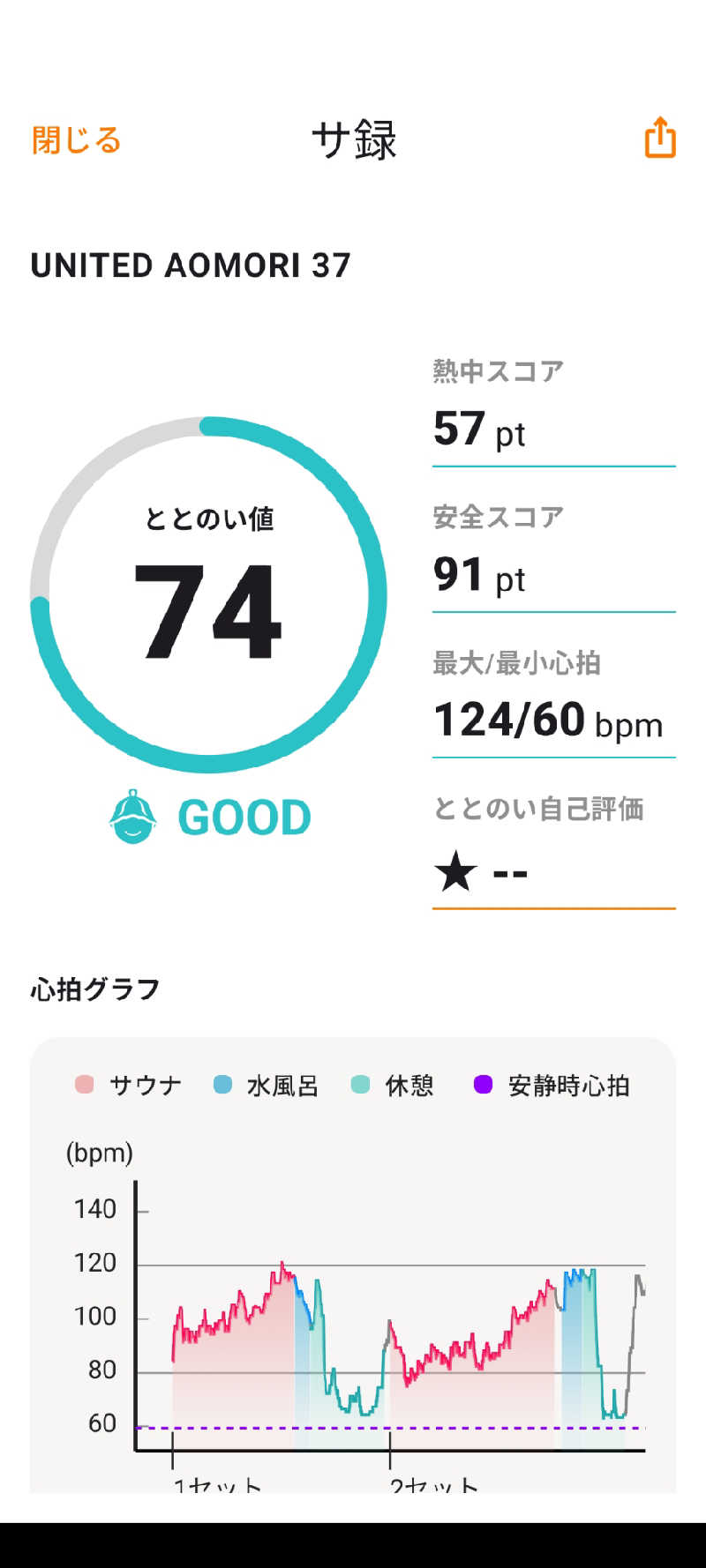This screenshot has width=706, height=1568.
Task: Tap the 2セット marker on the graph
Action: point(433,1483)
